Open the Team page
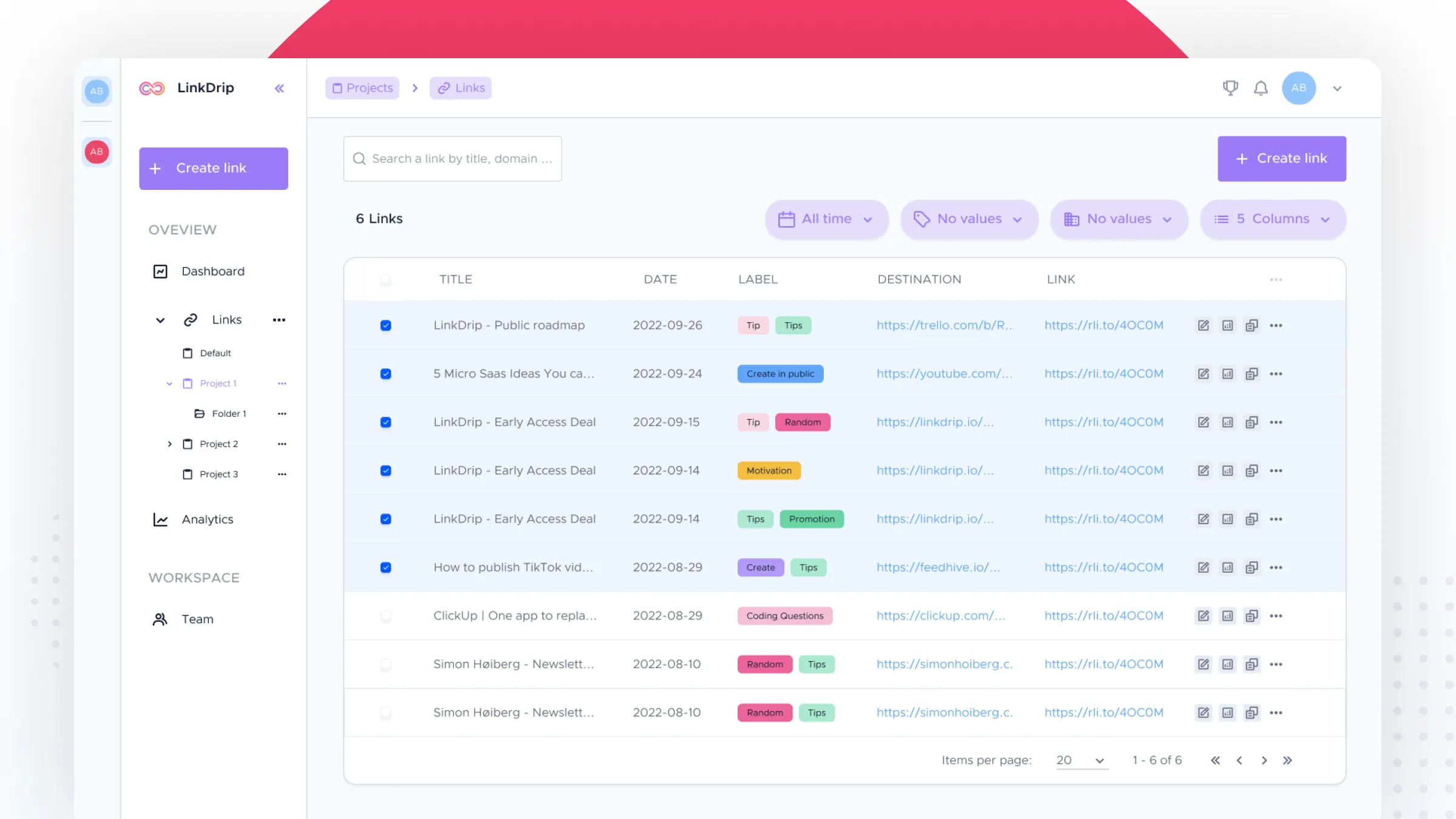Viewport: 1456px width, 819px height. click(198, 619)
